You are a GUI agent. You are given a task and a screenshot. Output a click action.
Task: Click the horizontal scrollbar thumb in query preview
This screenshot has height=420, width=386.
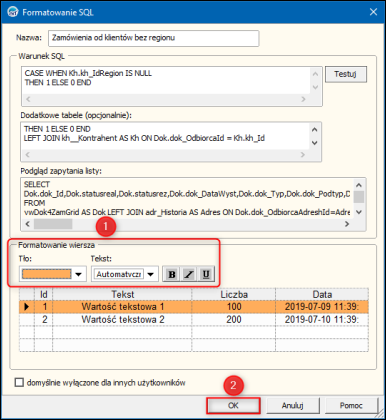[x=53, y=224]
